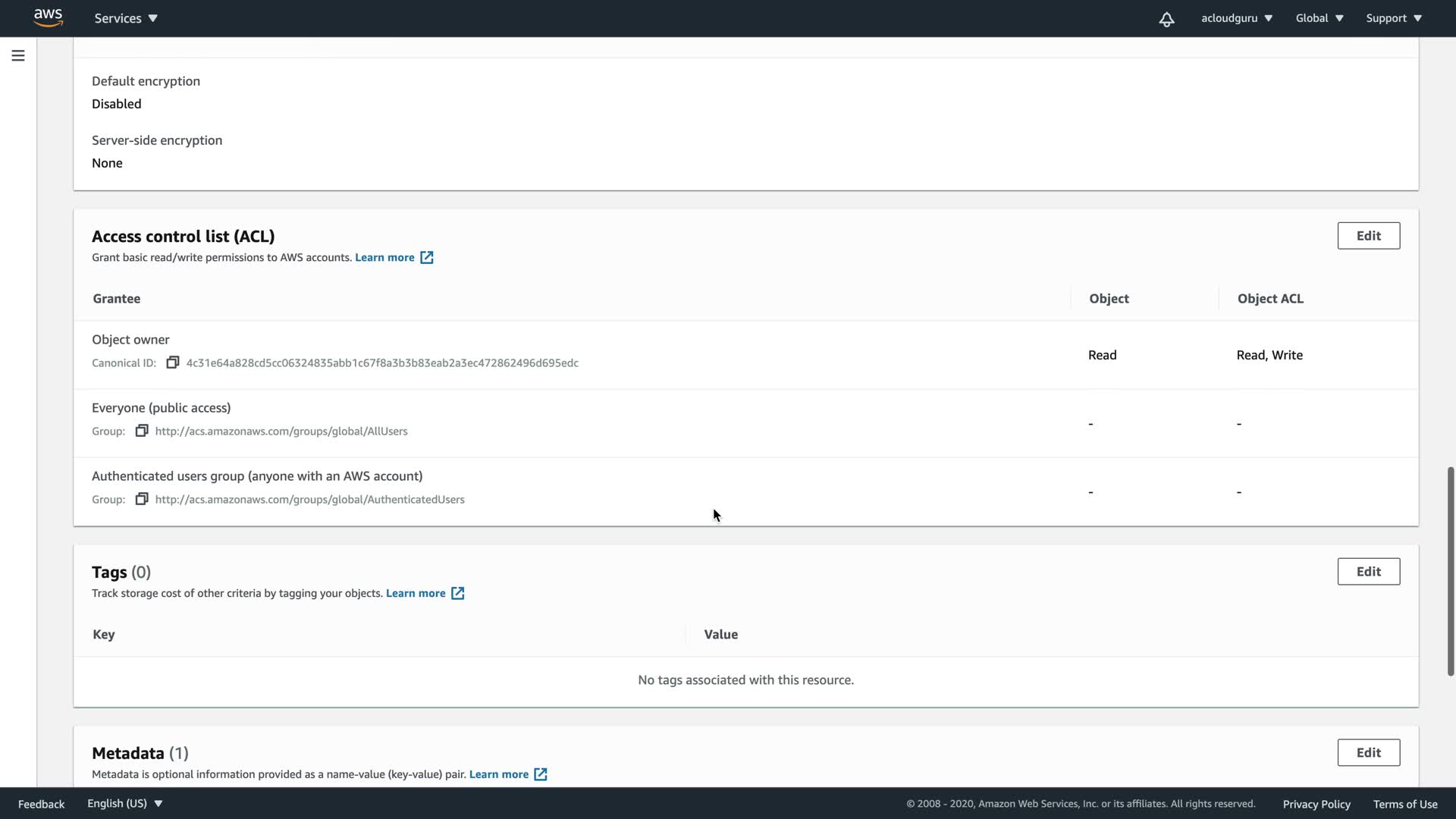This screenshot has height=819, width=1456.
Task: Open the hamburger side navigation menu
Action: click(18, 55)
